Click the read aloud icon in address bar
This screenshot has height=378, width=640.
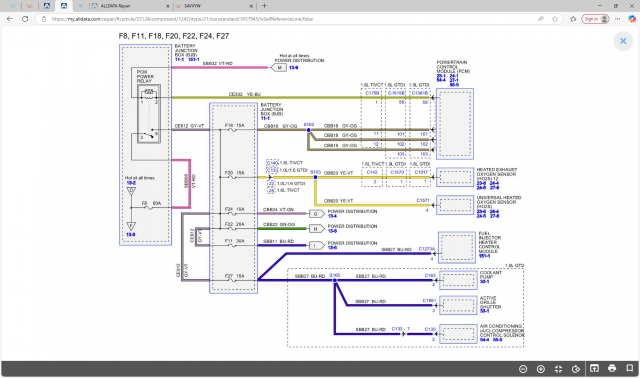(x=541, y=19)
